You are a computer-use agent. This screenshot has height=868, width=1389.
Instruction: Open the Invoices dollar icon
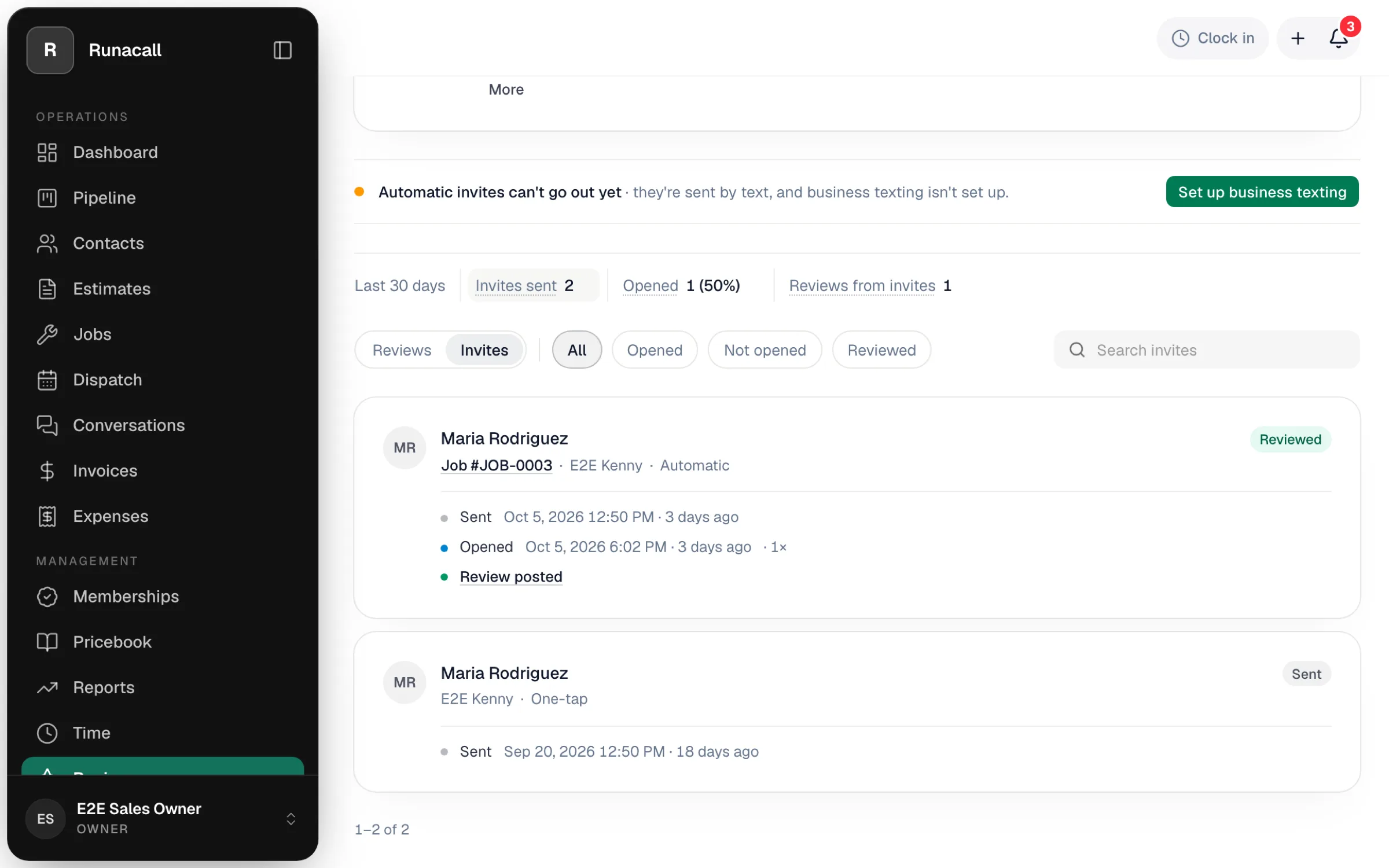click(x=47, y=471)
